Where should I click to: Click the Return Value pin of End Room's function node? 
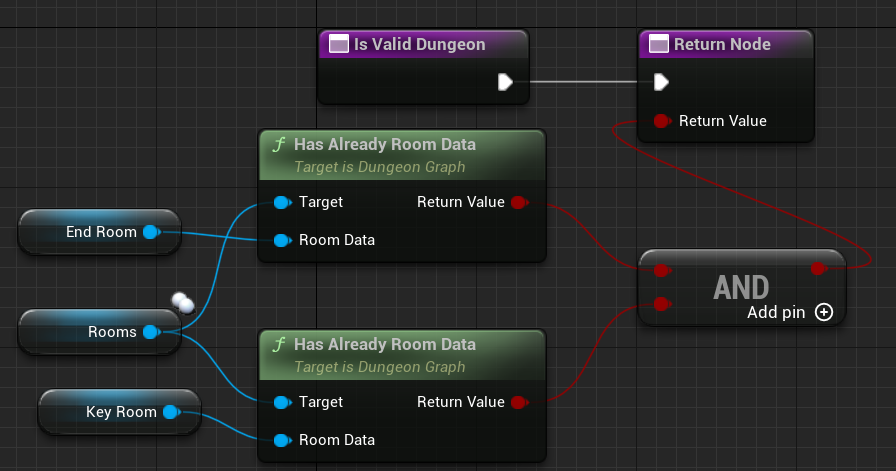(x=517, y=202)
